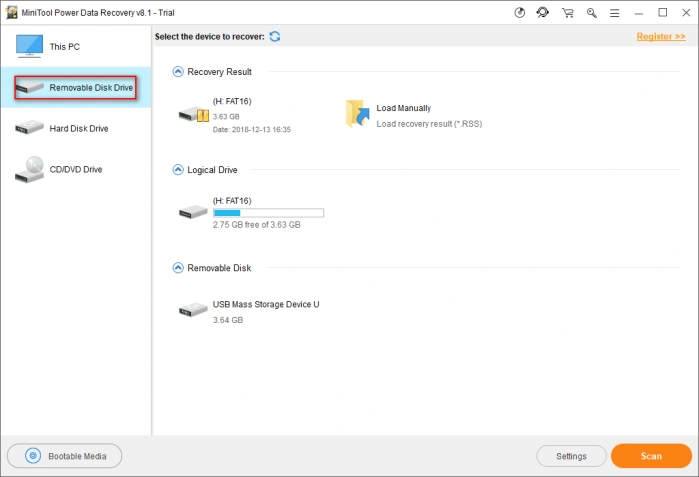699x477 pixels.
Task: Select Removable Disk Drive in sidebar
Action: [x=76, y=87]
